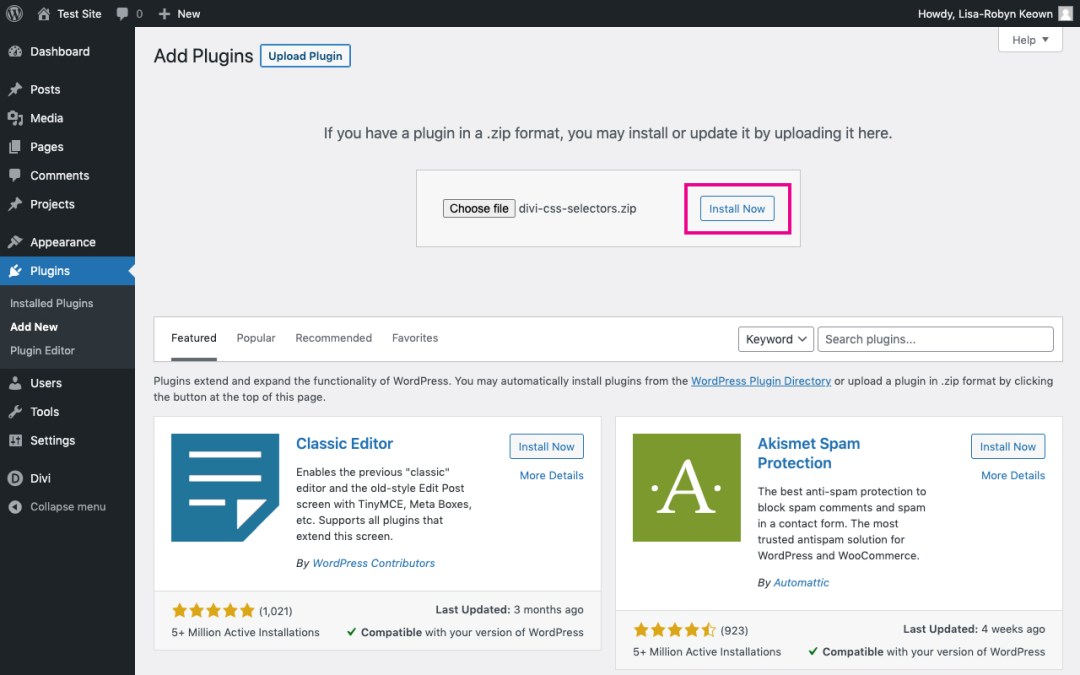1080x675 pixels.
Task: Open the Akismet Spam Protection title link
Action: (x=809, y=453)
